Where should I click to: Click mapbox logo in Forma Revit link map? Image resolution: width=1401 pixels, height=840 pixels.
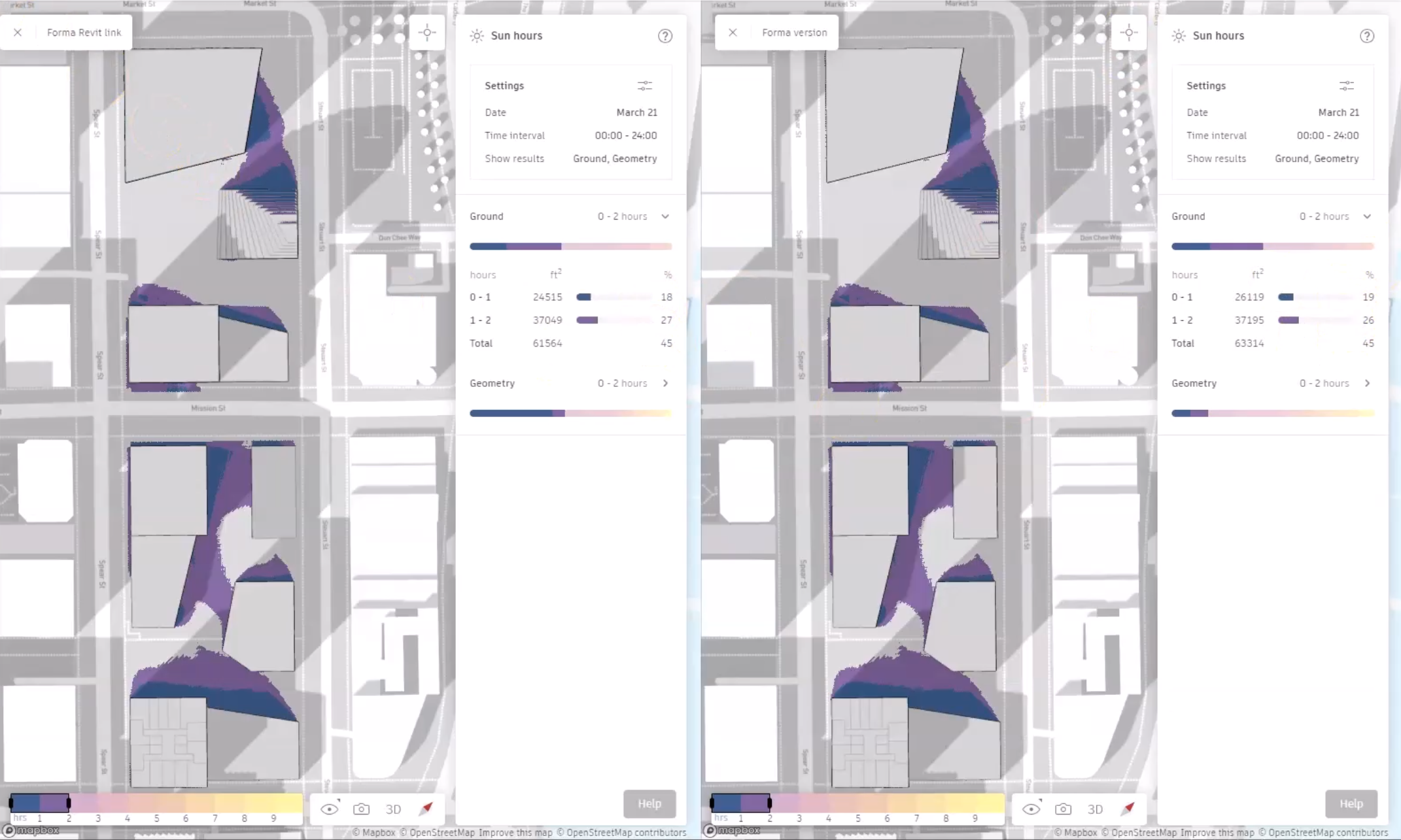pyautogui.click(x=31, y=830)
